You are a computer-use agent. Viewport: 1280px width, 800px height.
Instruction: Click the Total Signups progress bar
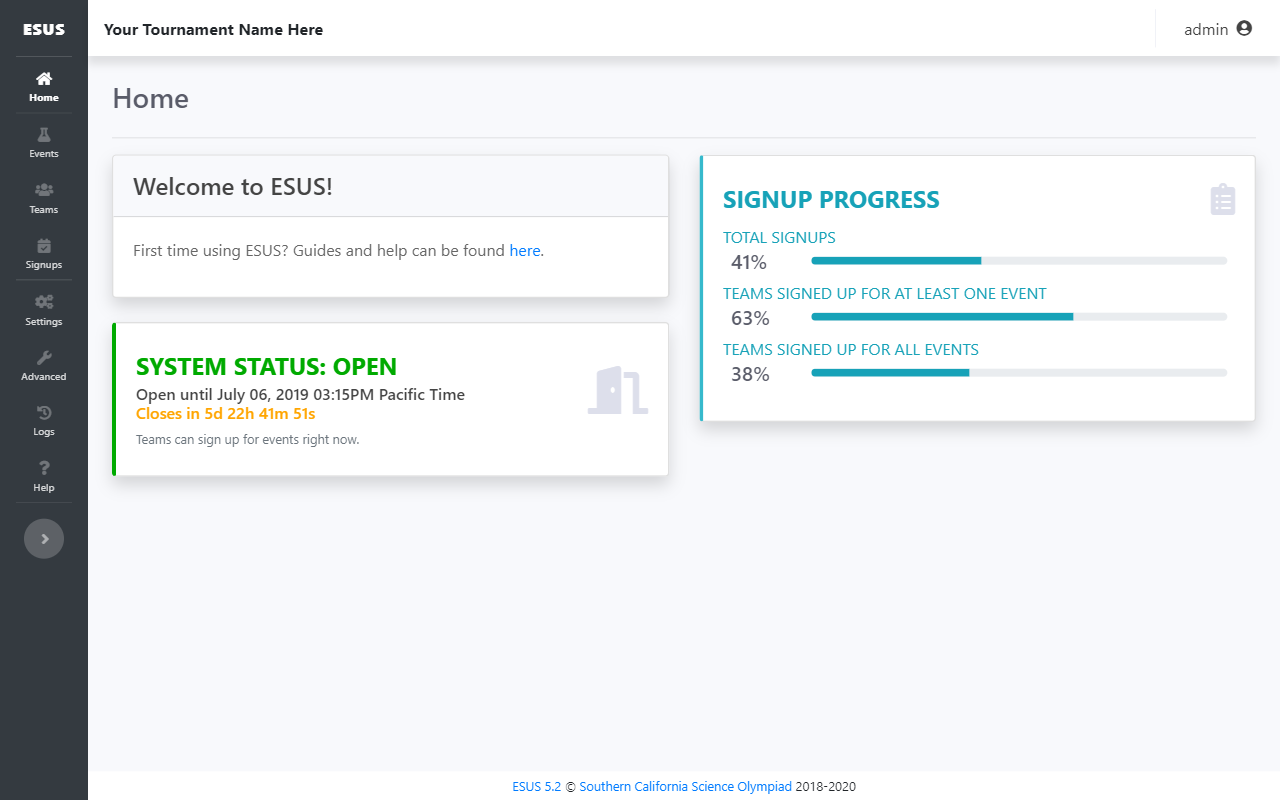click(1018, 261)
